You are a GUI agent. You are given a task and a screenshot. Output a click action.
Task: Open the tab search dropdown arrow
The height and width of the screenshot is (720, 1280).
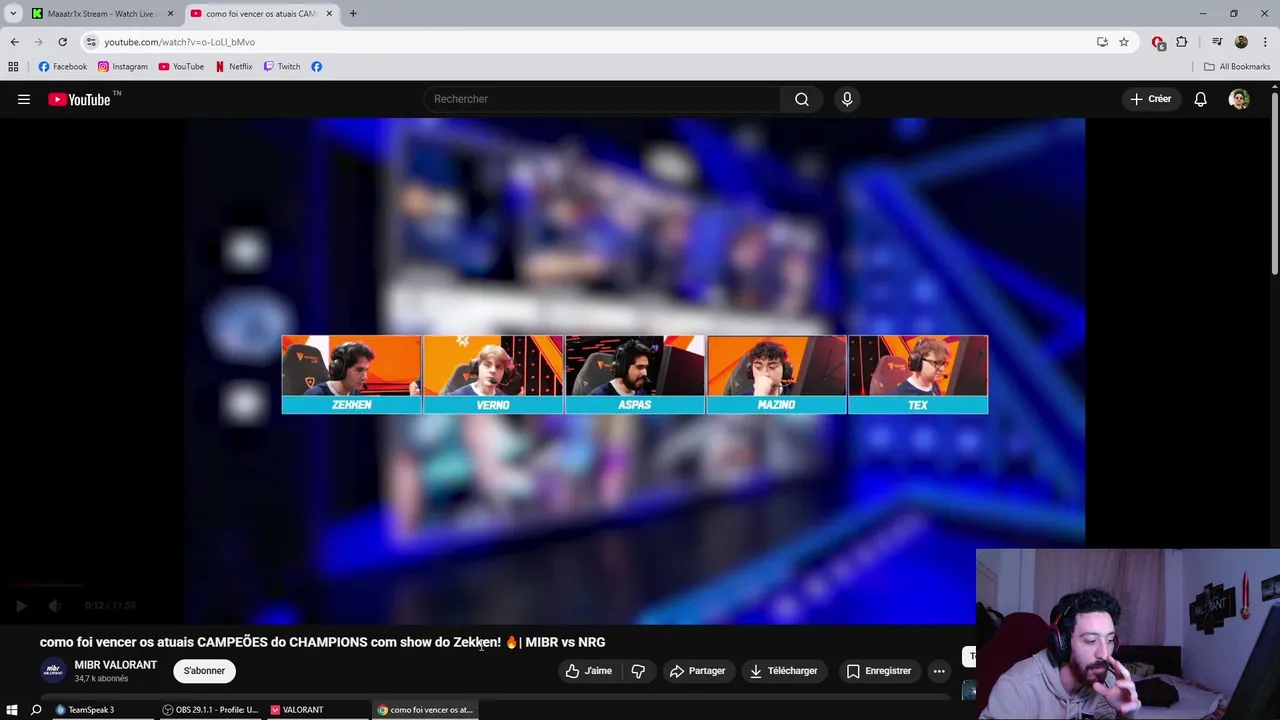coord(12,13)
